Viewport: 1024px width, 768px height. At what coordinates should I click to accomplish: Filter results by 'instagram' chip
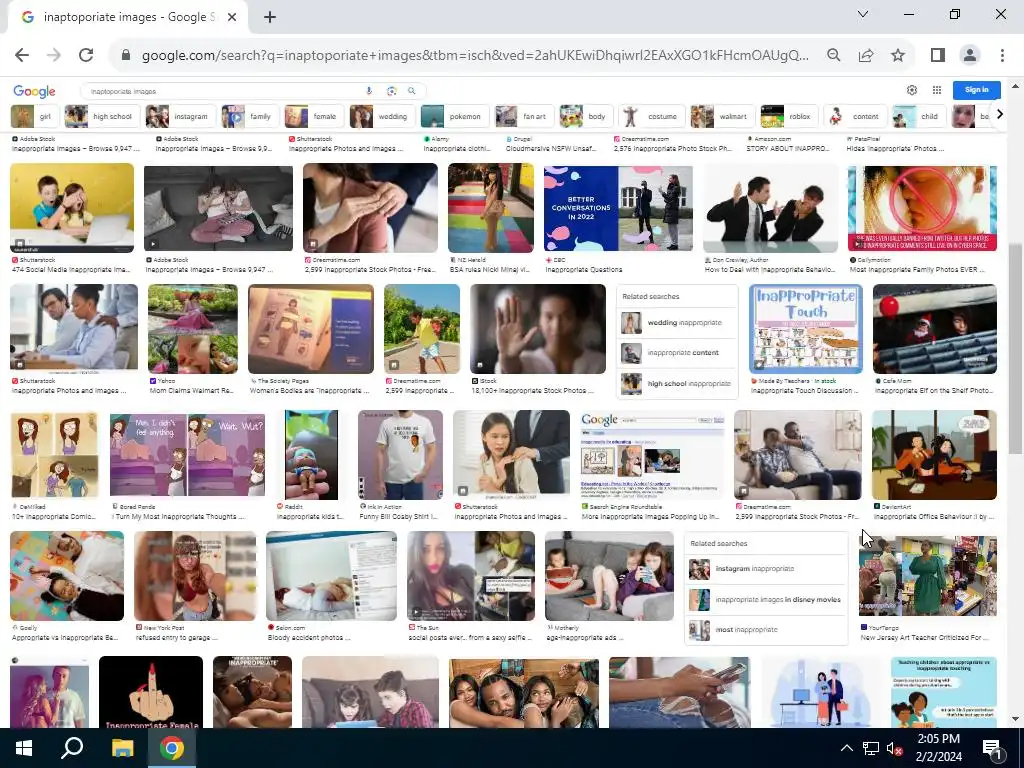coord(179,116)
